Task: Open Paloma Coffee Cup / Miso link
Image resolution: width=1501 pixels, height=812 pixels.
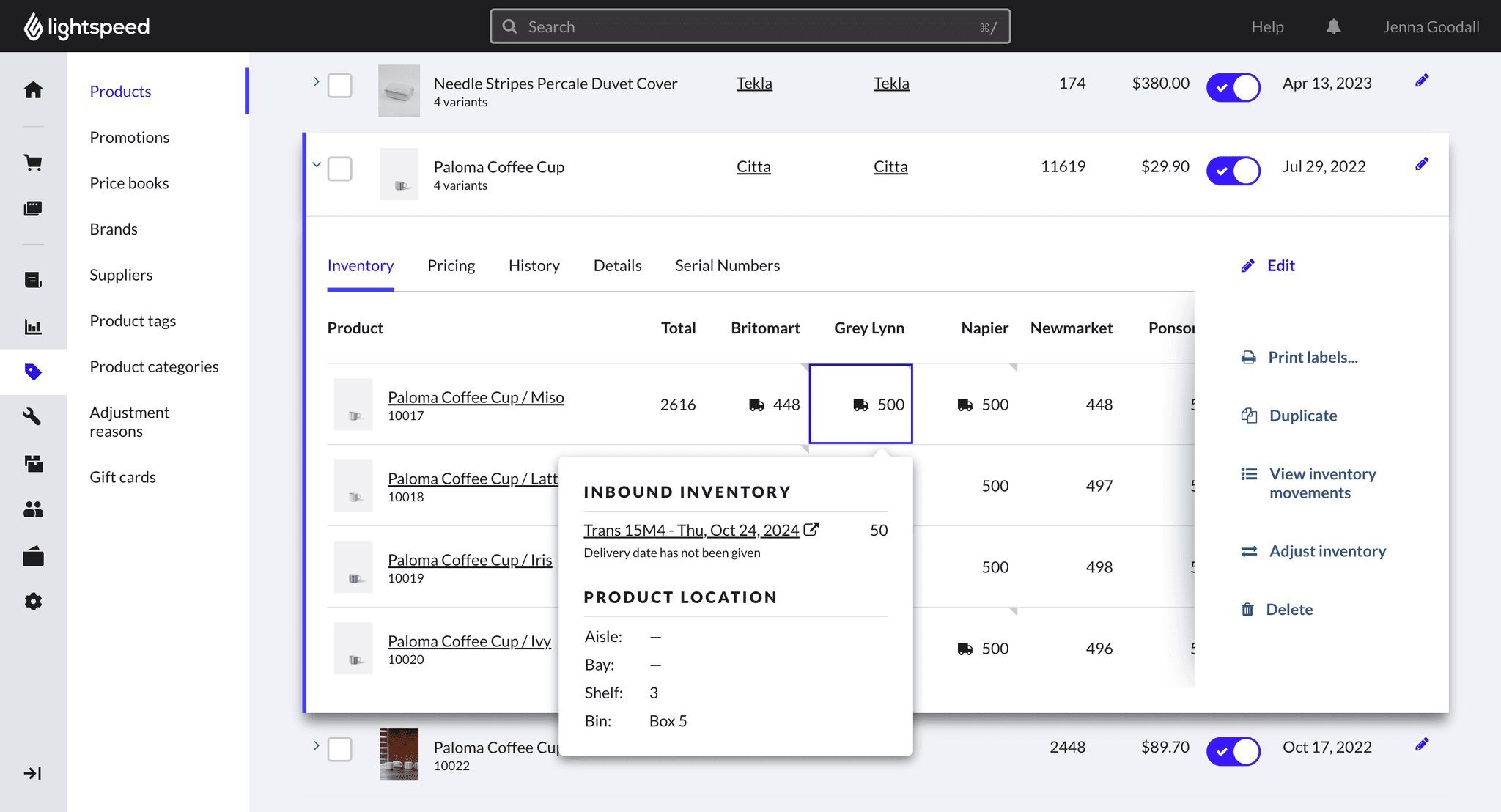Action: [x=476, y=397]
